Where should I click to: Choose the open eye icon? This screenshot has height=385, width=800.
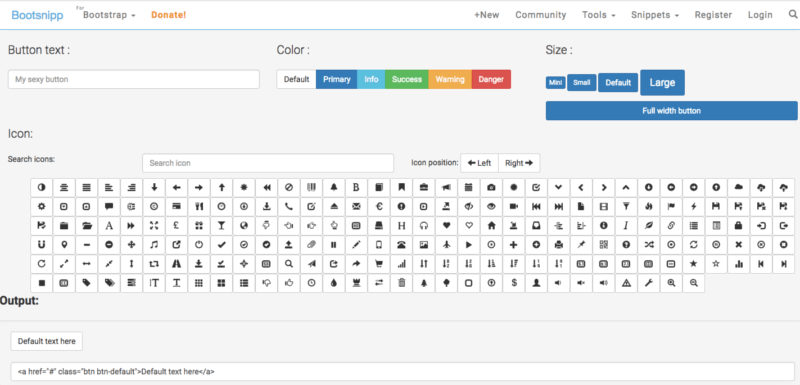click(491, 207)
